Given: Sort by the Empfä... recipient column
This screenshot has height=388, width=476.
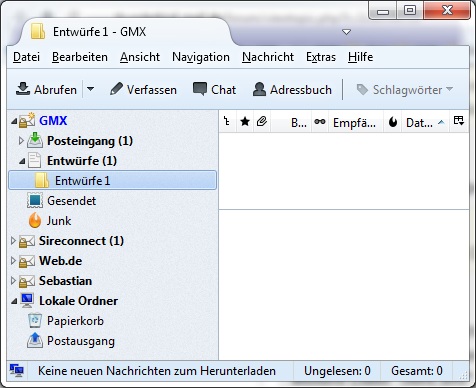Looking at the screenshot, I should pos(356,122).
